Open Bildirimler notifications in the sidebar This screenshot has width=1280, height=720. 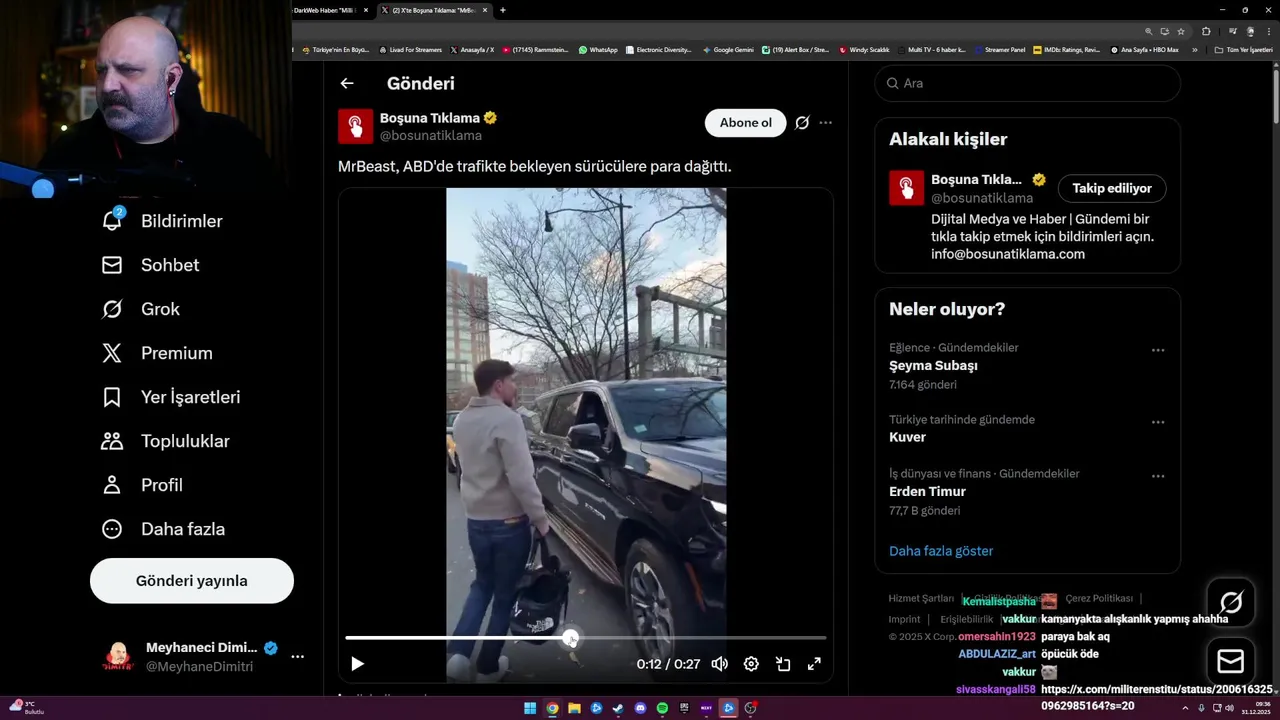(x=162, y=221)
